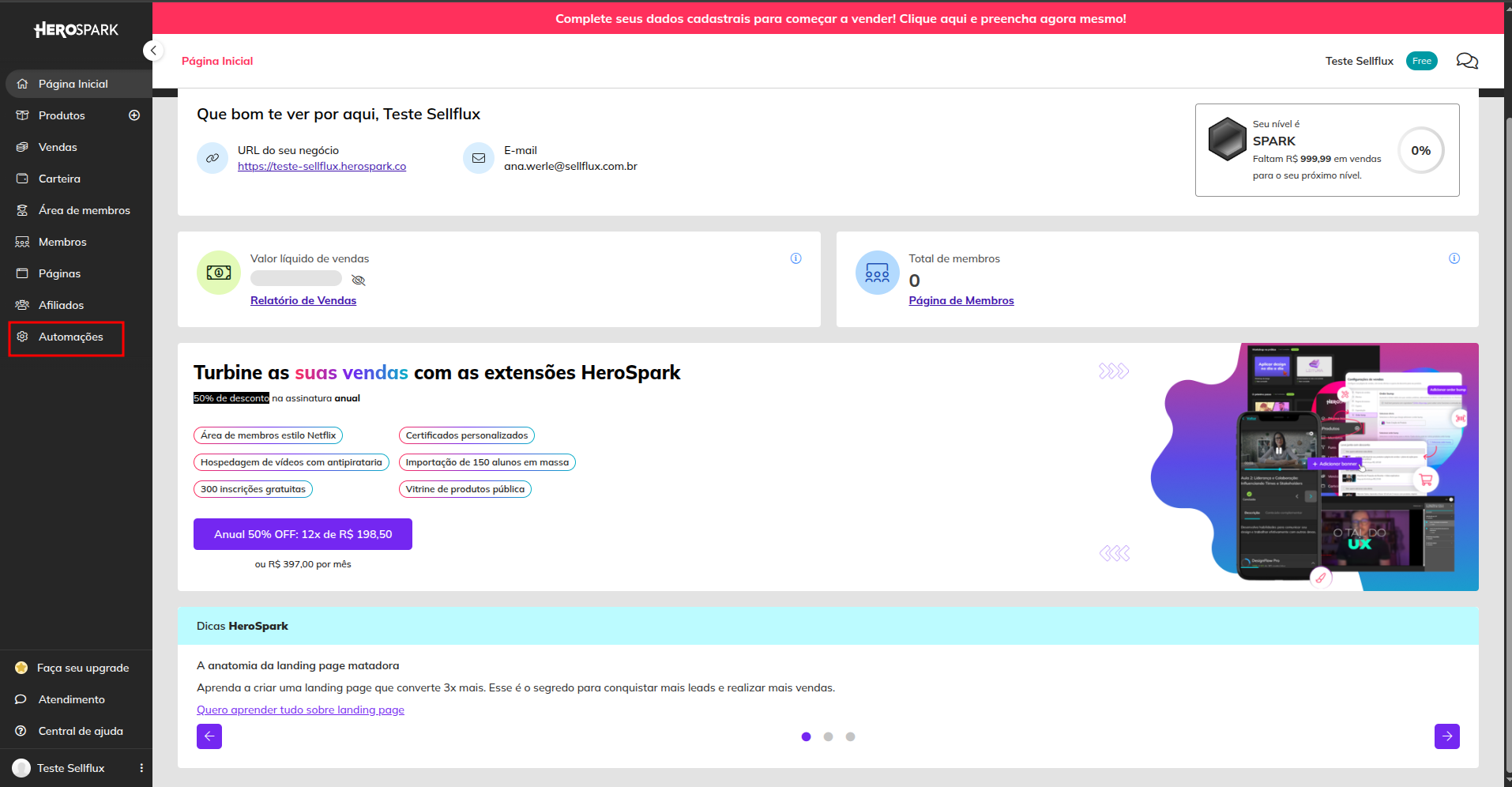Open the three-dot menu beside Teste Sellflux
The height and width of the screenshot is (787, 1512).
(141, 768)
